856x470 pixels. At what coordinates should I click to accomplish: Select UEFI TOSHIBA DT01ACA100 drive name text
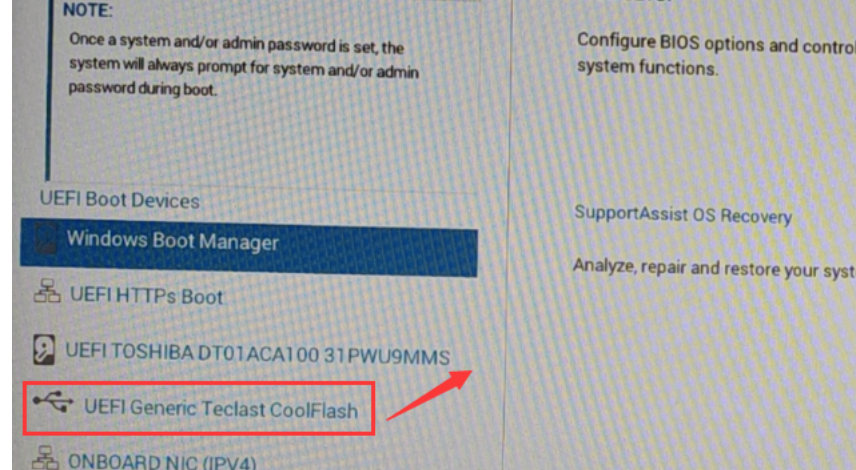point(257,354)
